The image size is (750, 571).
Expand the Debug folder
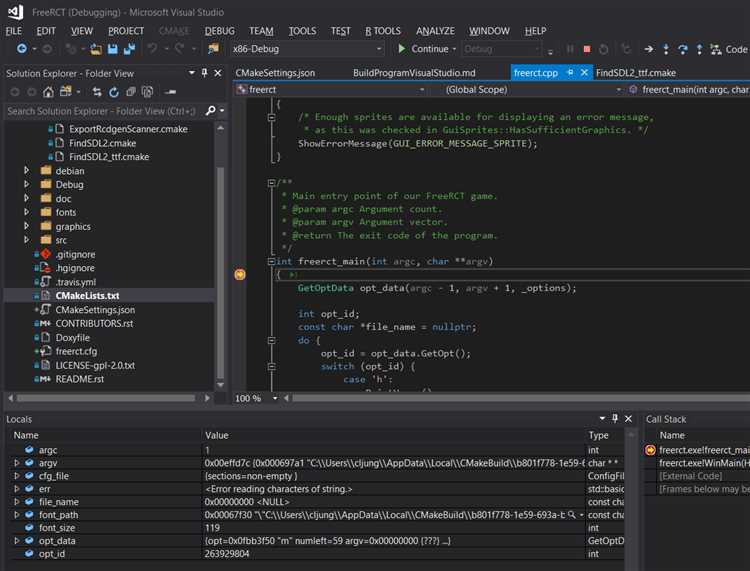click(27, 184)
